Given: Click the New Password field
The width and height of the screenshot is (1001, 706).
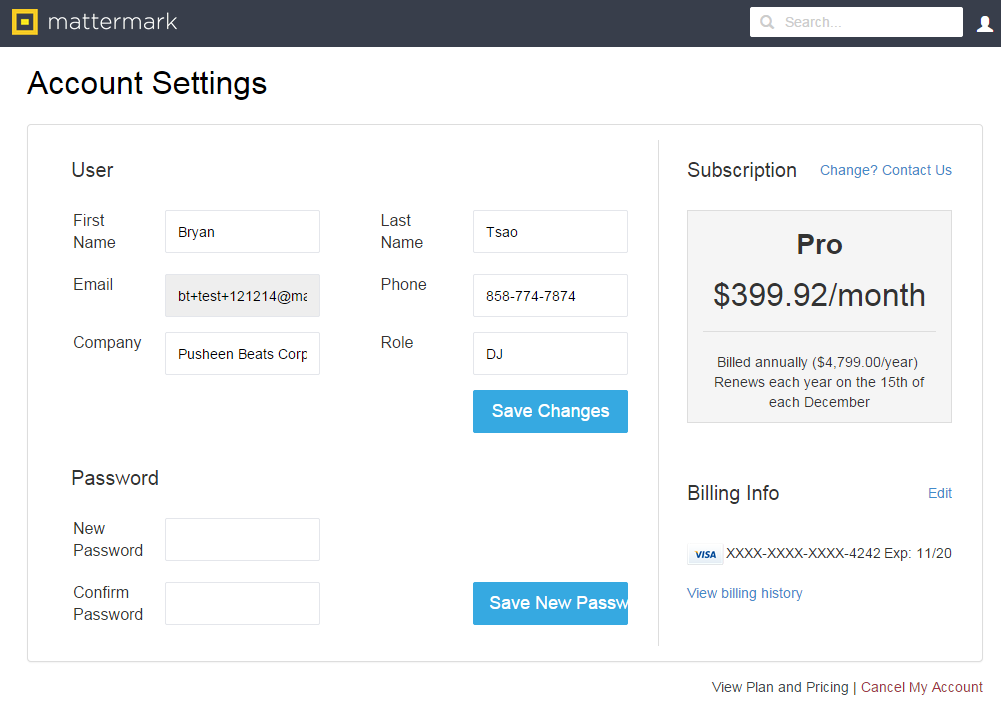Looking at the screenshot, I should coord(243,539).
